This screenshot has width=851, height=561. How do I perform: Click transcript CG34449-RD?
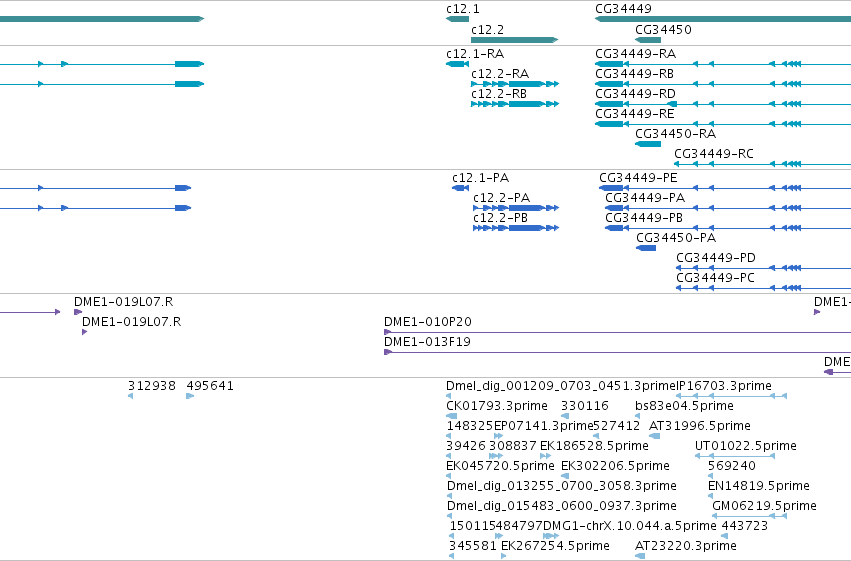coord(635,94)
